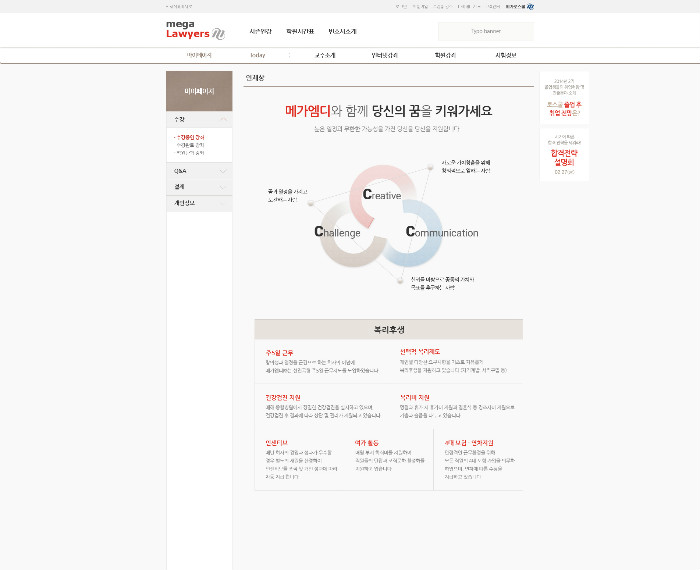Viewport: 700px width, 570px height.
Task: Click the 메가엠디 headline text
Action: click(x=308, y=111)
